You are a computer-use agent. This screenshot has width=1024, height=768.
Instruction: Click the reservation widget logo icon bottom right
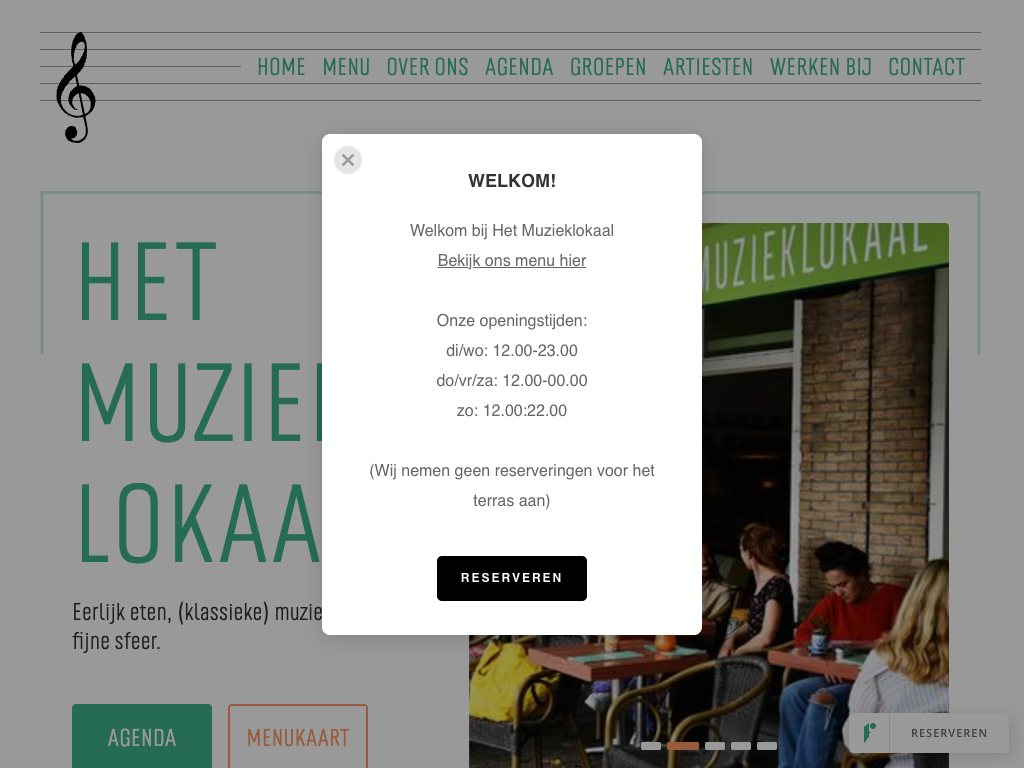(x=870, y=733)
